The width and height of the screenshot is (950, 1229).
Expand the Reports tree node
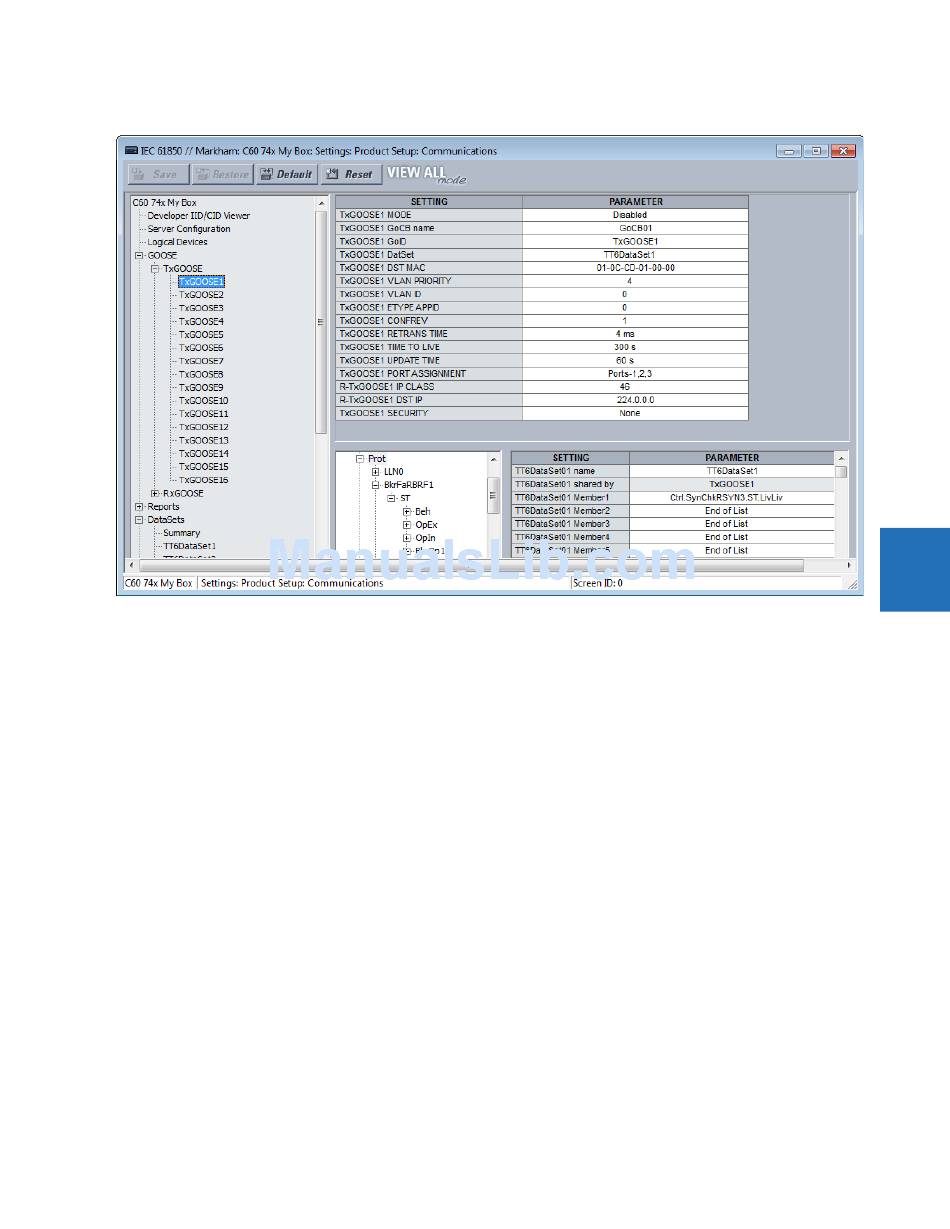(x=139, y=507)
